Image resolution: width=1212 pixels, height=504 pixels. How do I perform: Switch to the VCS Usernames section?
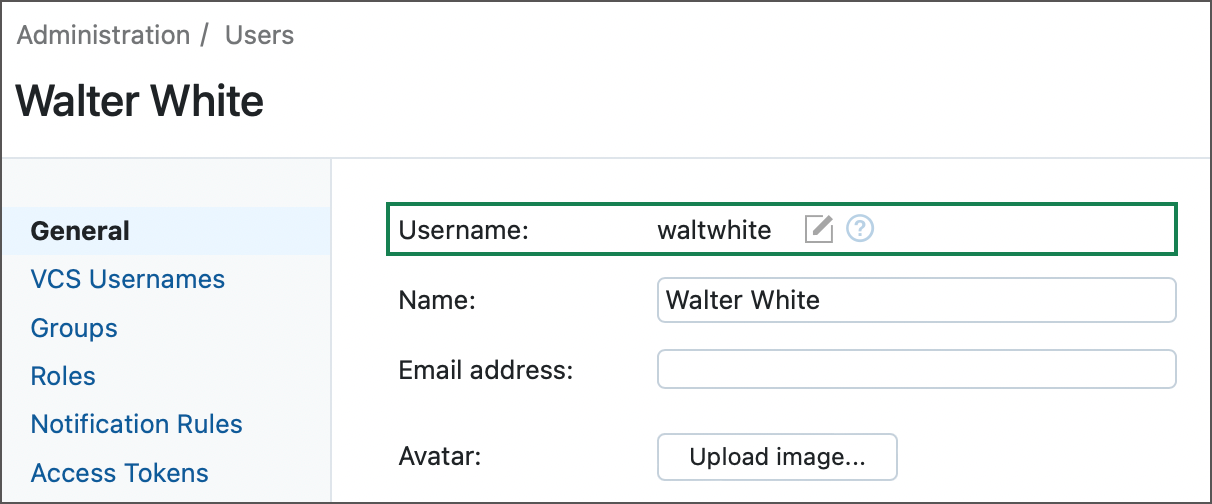click(x=128, y=279)
